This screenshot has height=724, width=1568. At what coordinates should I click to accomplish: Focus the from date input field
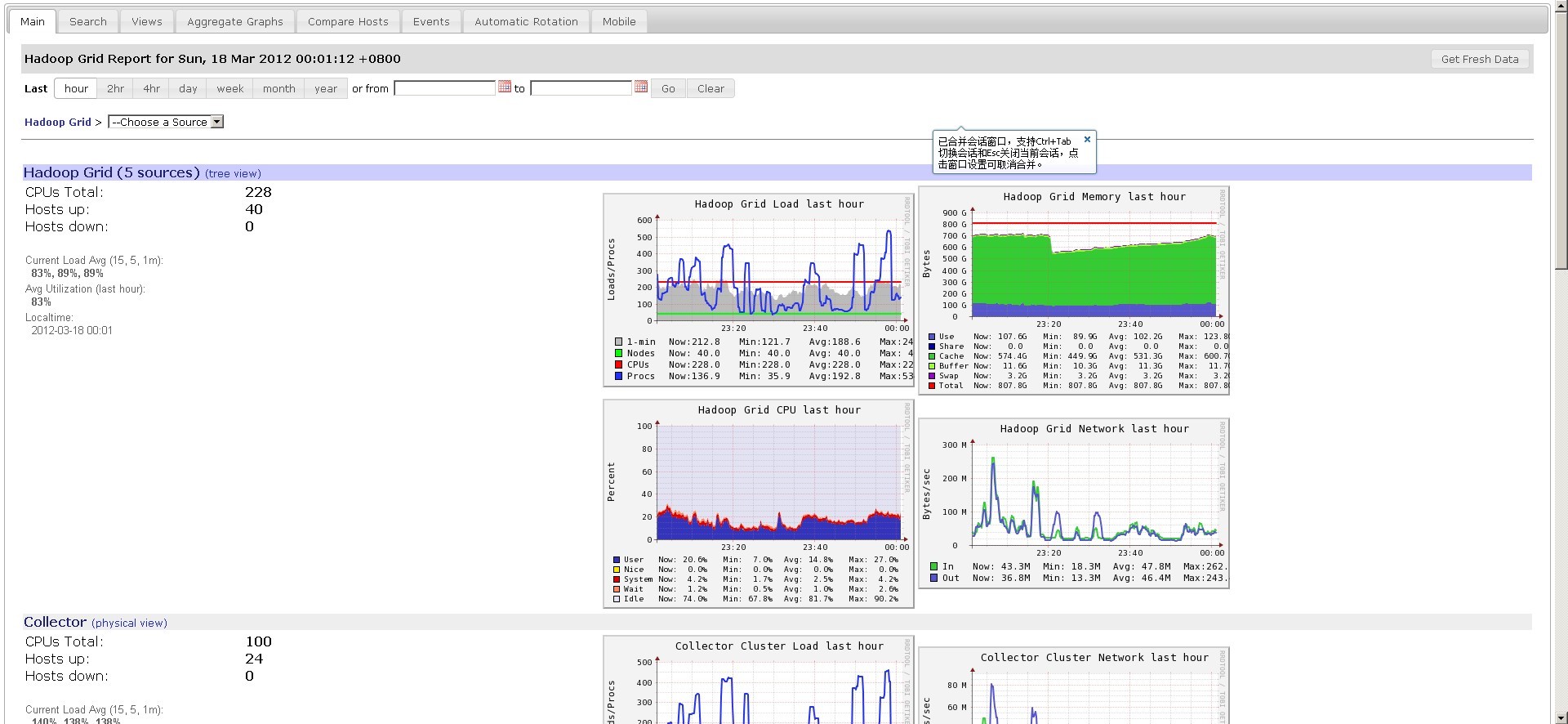click(444, 87)
